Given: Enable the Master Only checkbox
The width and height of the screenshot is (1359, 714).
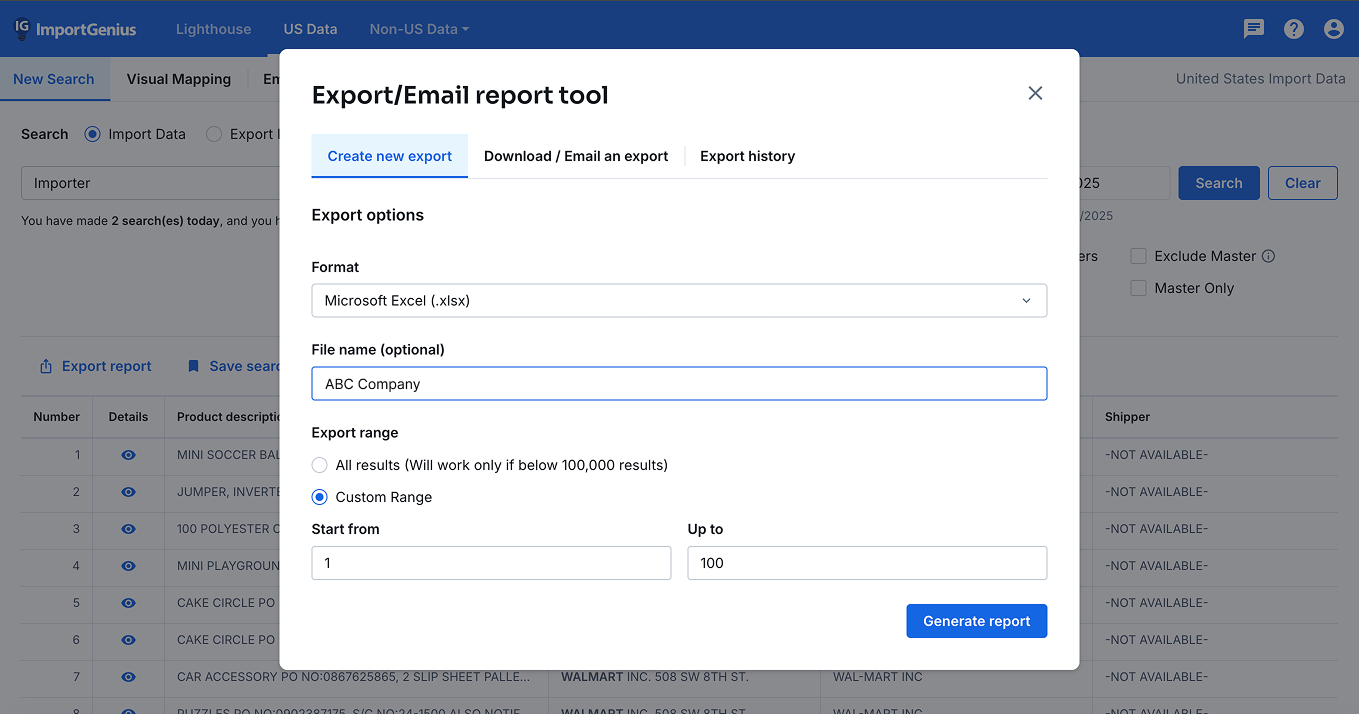Looking at the screenshot, I should 1138,288.
